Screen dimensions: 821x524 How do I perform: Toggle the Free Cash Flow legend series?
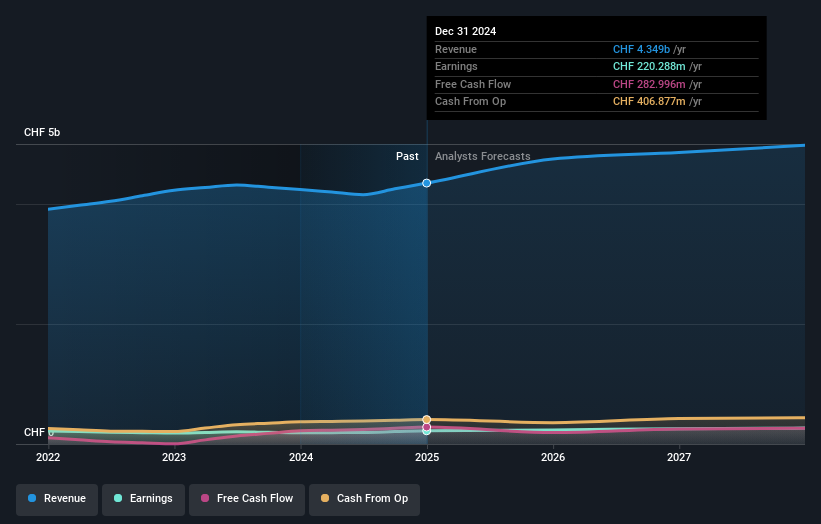pyautogui.click(x=247, y=499)
